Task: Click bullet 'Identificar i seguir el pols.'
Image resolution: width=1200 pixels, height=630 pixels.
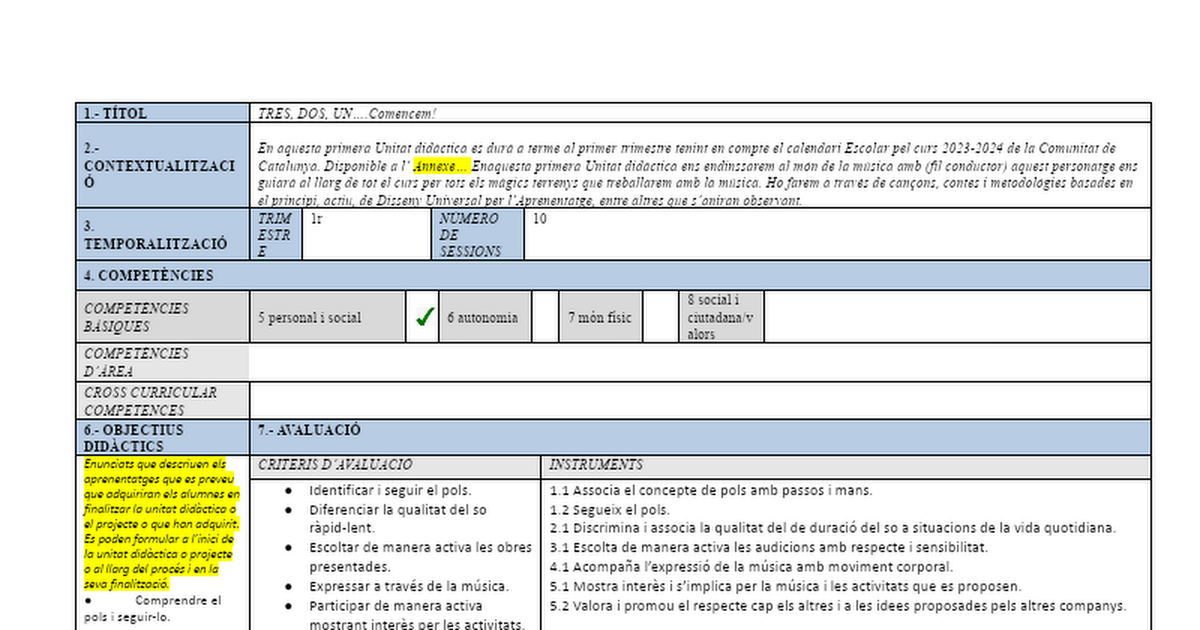Action: (390, 490)
